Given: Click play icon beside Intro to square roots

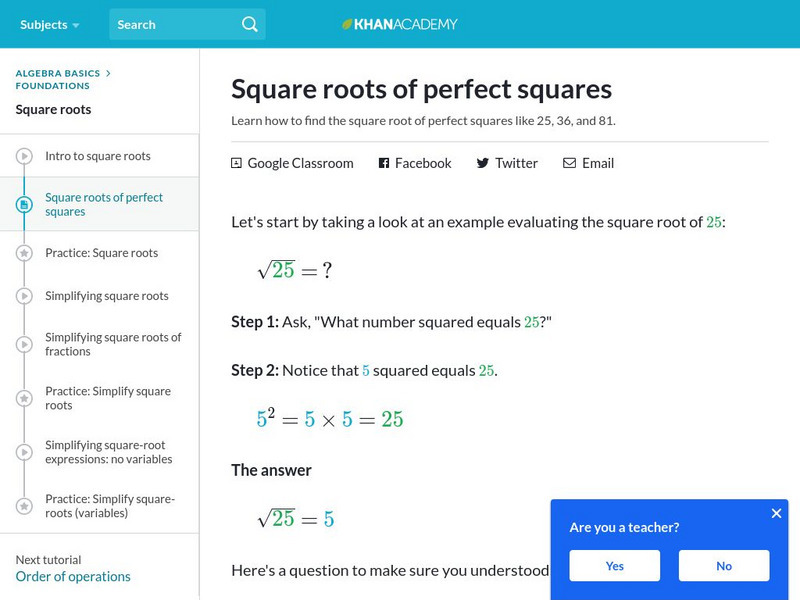Looking at the screenshot, I should (x=24, y=156).
